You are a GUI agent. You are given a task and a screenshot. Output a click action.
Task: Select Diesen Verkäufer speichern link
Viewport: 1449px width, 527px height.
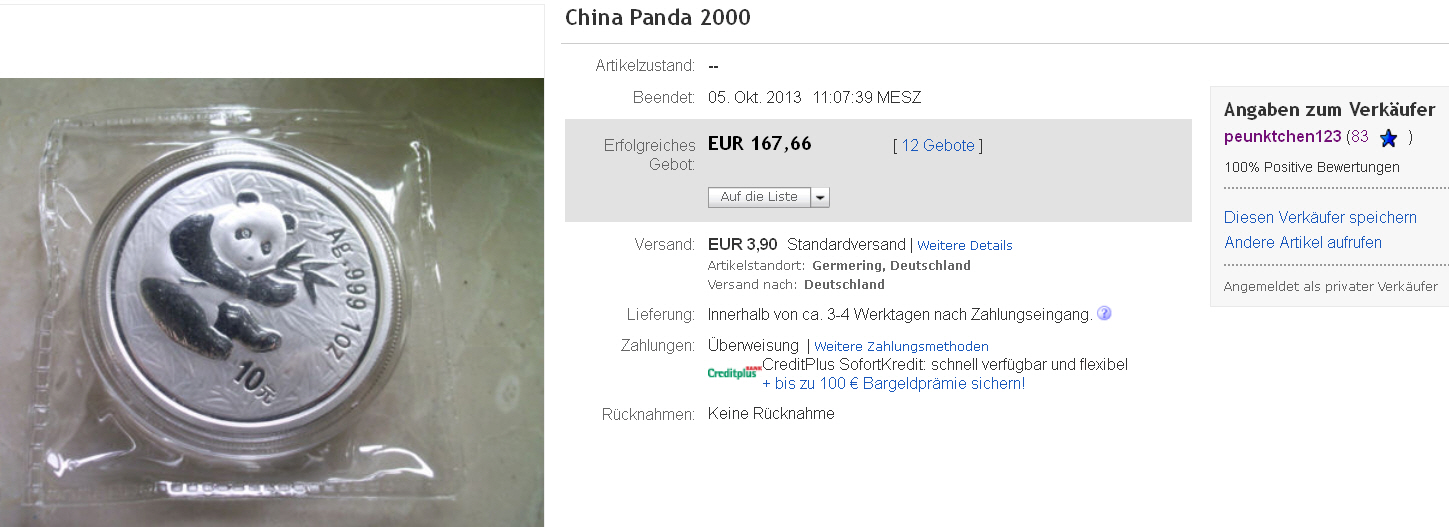point(1320,217)
